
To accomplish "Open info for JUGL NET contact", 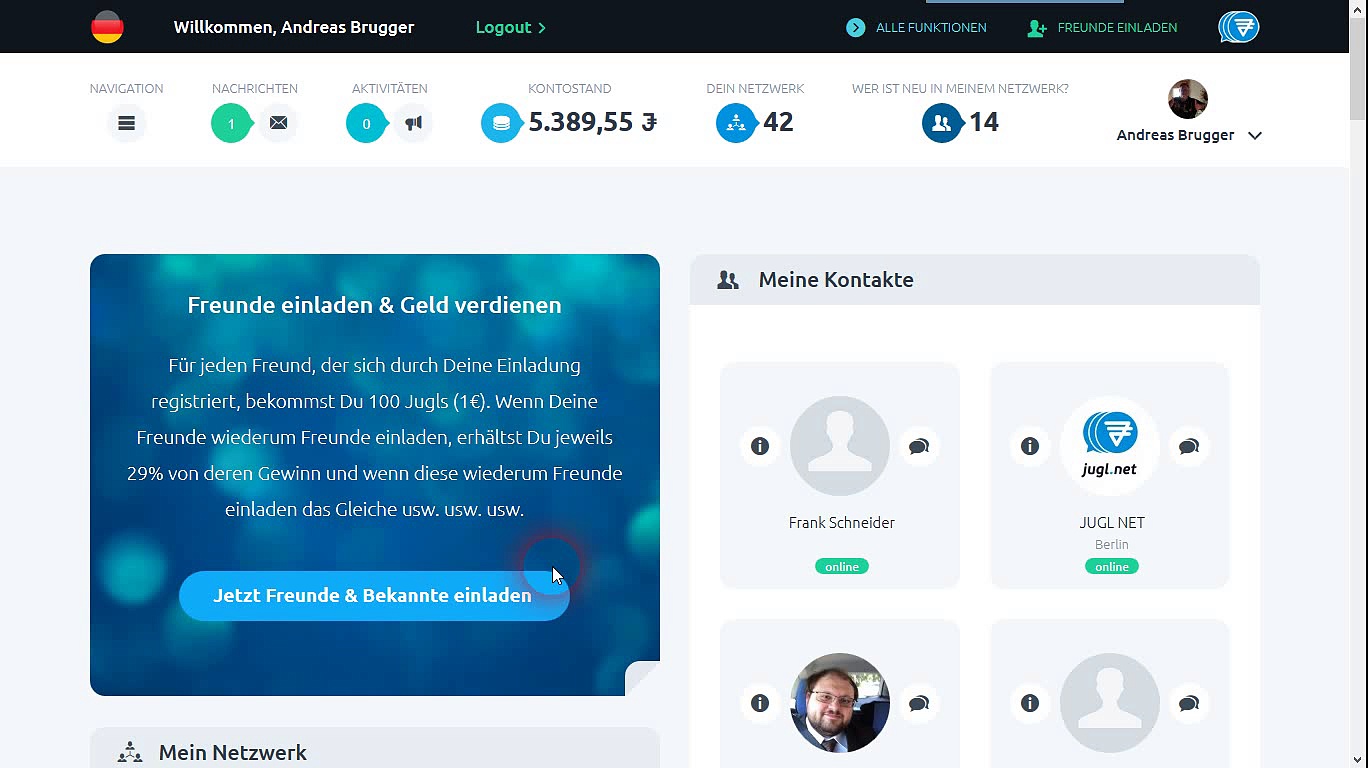I will (1030, 446).
